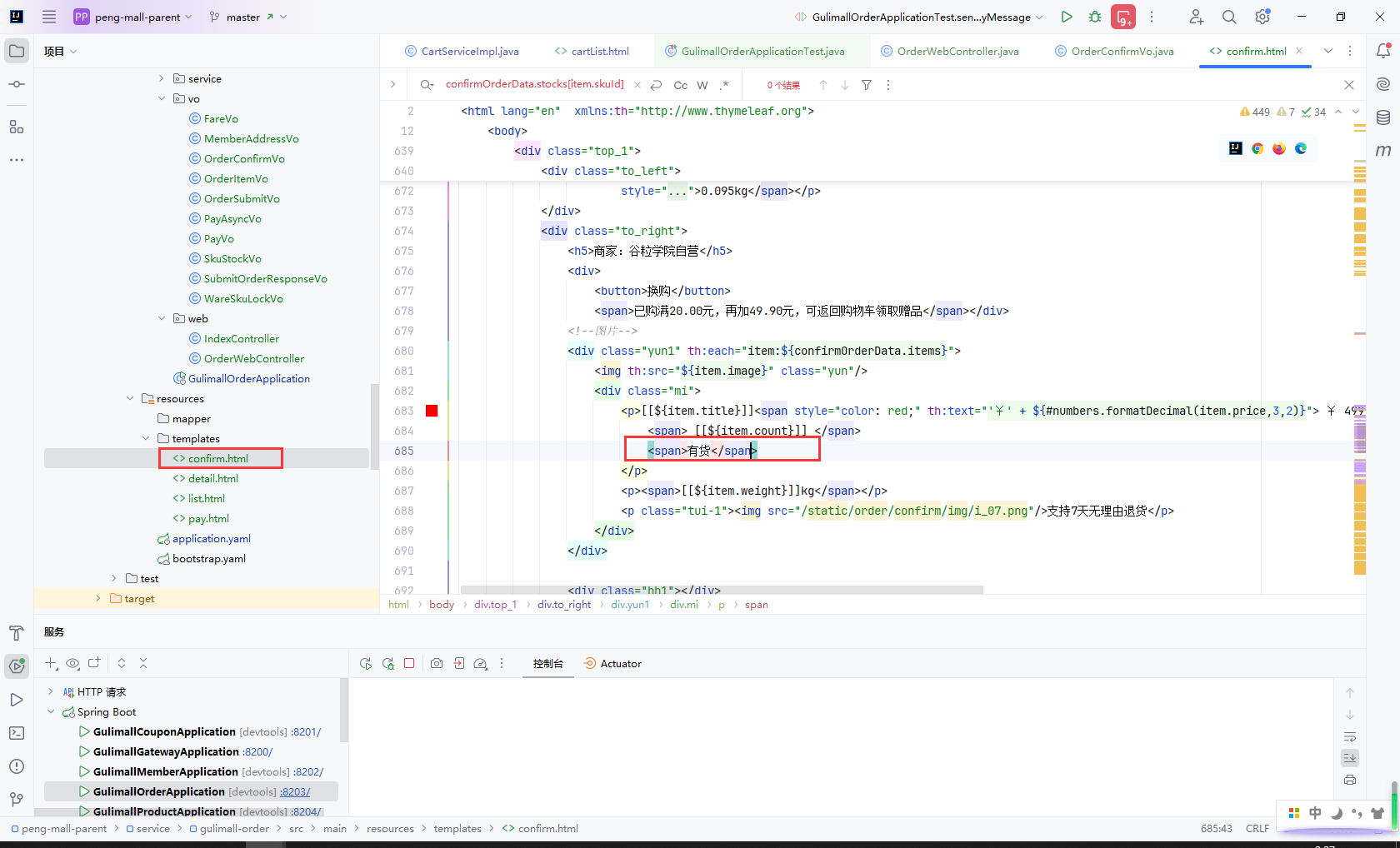Toggle Match Case Cc in search

tap(681, 85)
